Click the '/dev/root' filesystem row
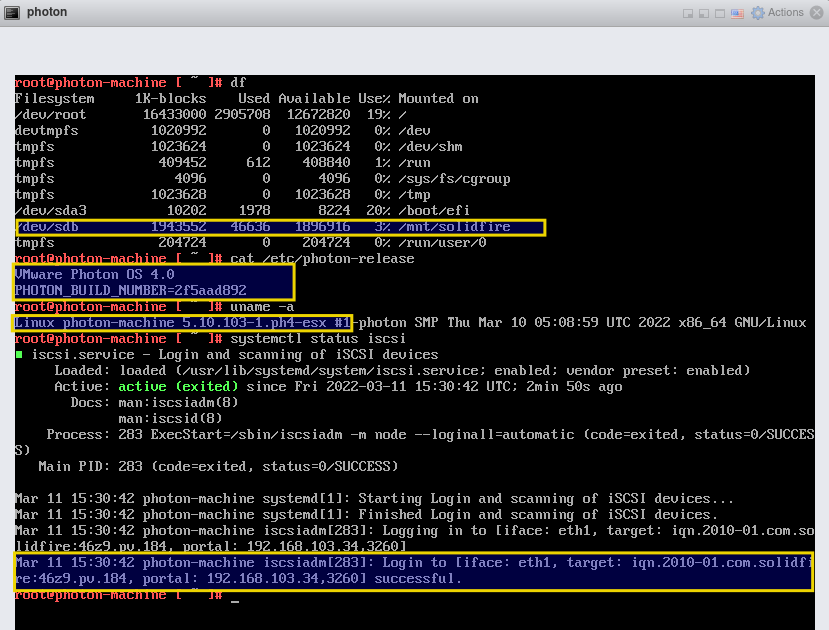 [209, 115]
